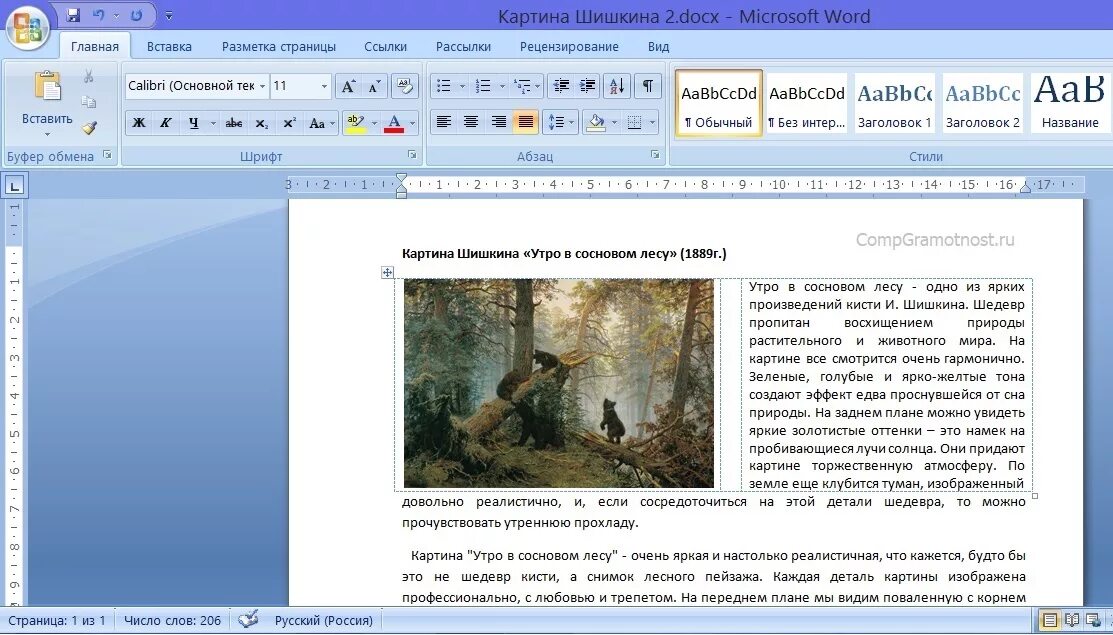Switch to the Вставка ribbon tab
This screenshot has width=1113, height=635.
pos(169,47)
